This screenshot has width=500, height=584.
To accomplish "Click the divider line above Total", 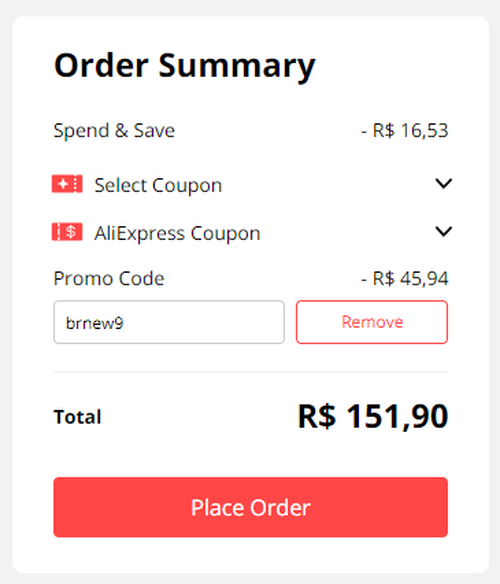I will click(251, 372).
